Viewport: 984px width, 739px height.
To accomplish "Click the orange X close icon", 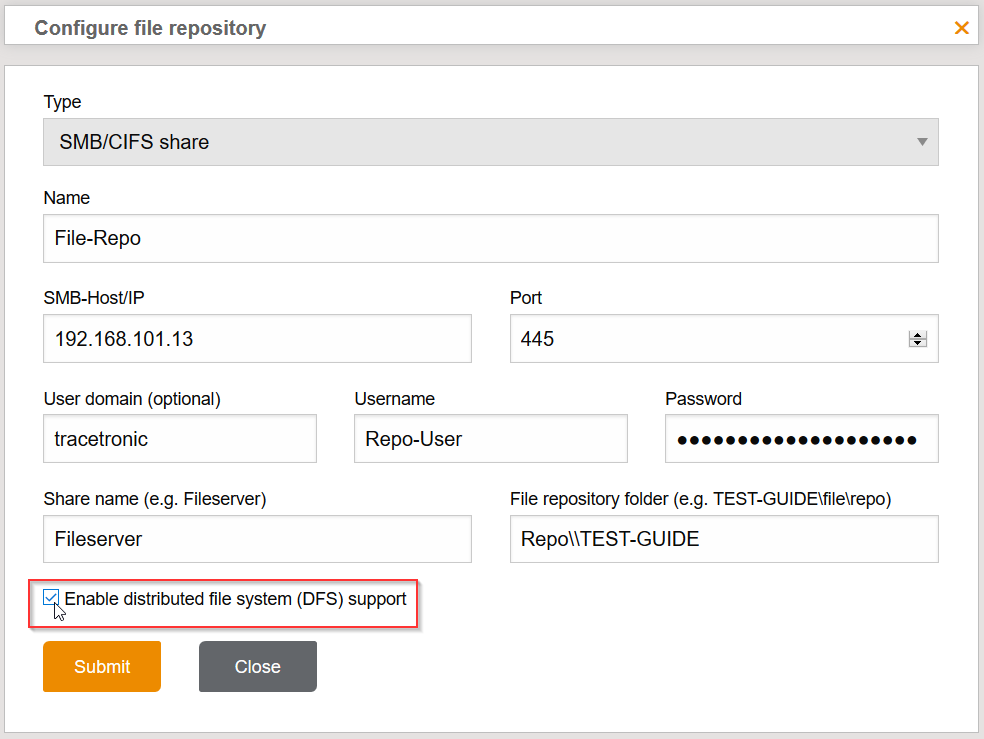I will click(962, 27).
